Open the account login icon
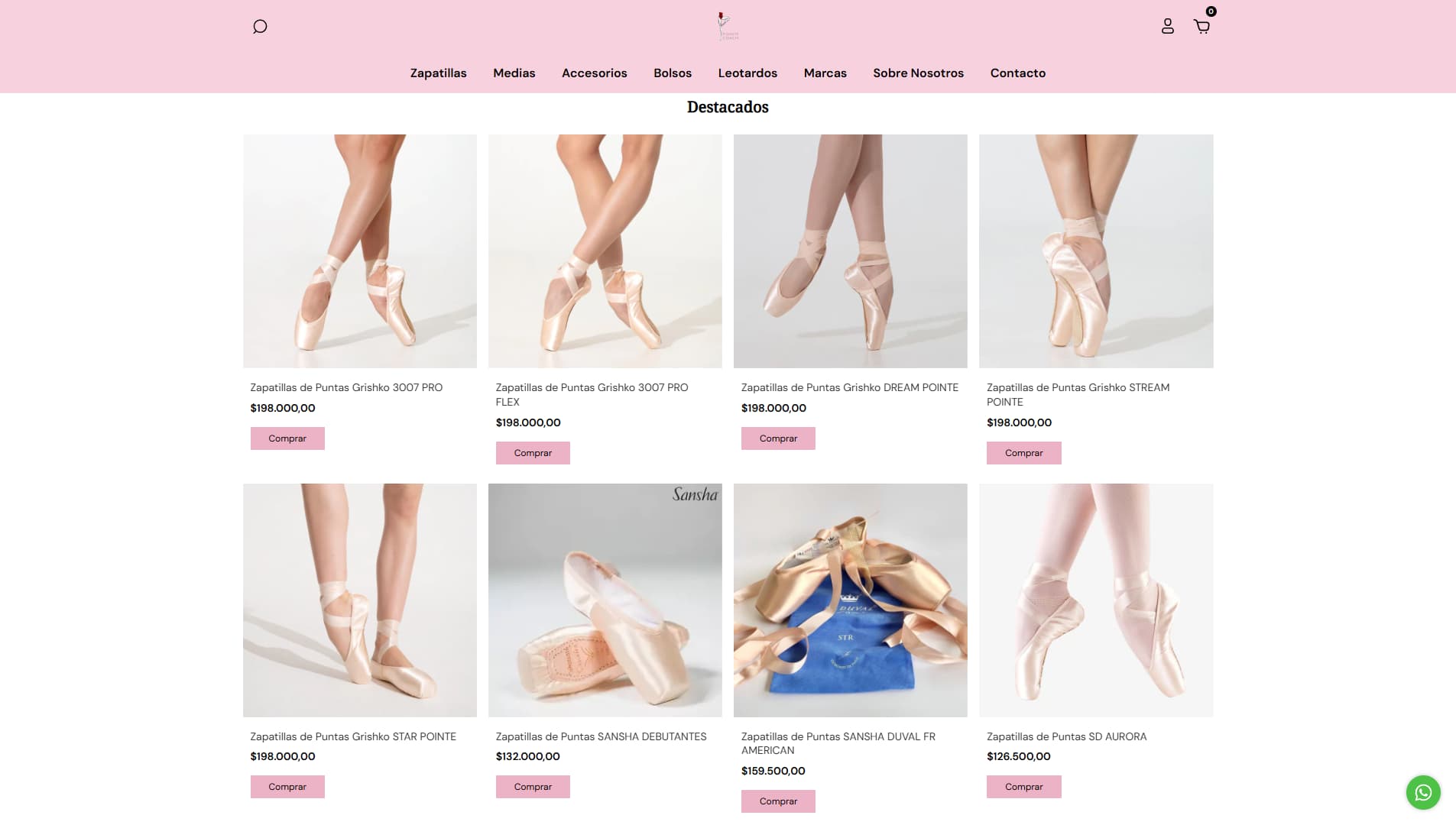1456x825 pixels. tap(1167, 26)
